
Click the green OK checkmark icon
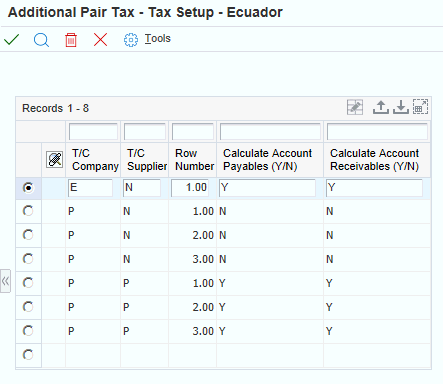(11, 40)
